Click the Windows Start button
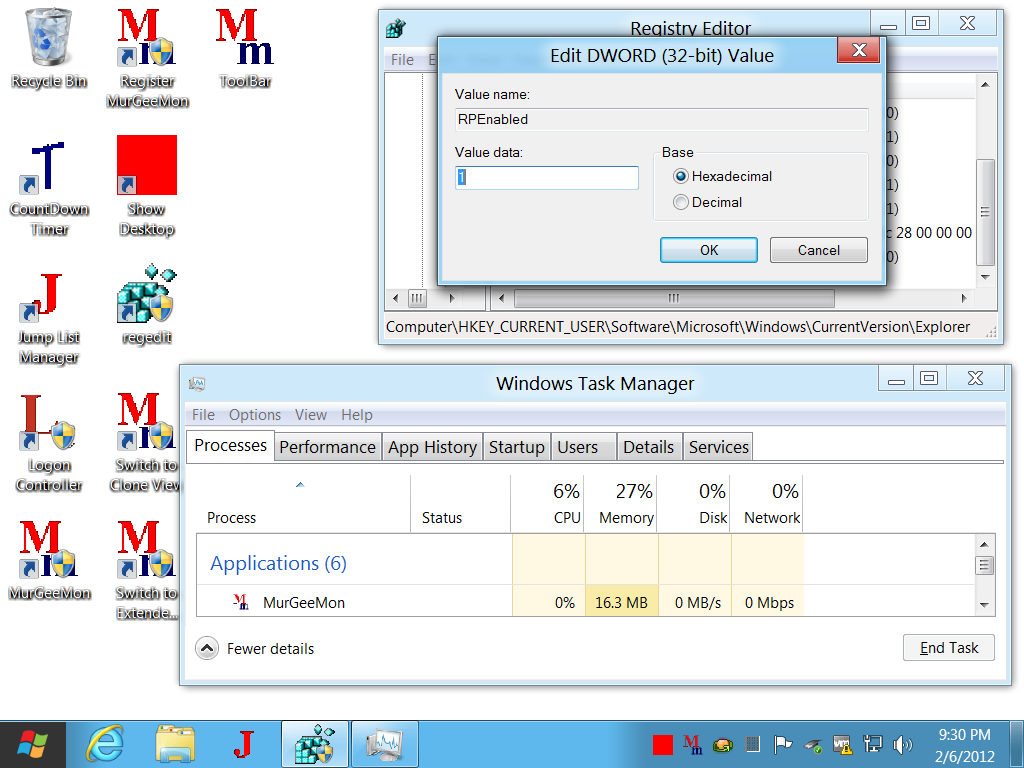This screenshot has width=1024, height=768. [x=33, y=744]
